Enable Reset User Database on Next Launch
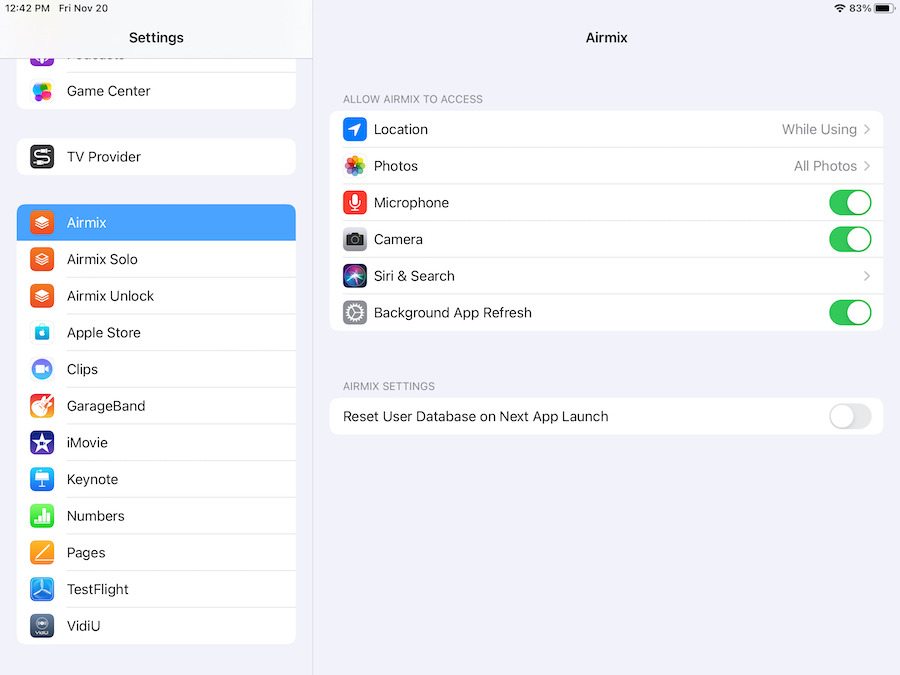The width and height of the screenshot is (900, 675). (x=849, y=417)
